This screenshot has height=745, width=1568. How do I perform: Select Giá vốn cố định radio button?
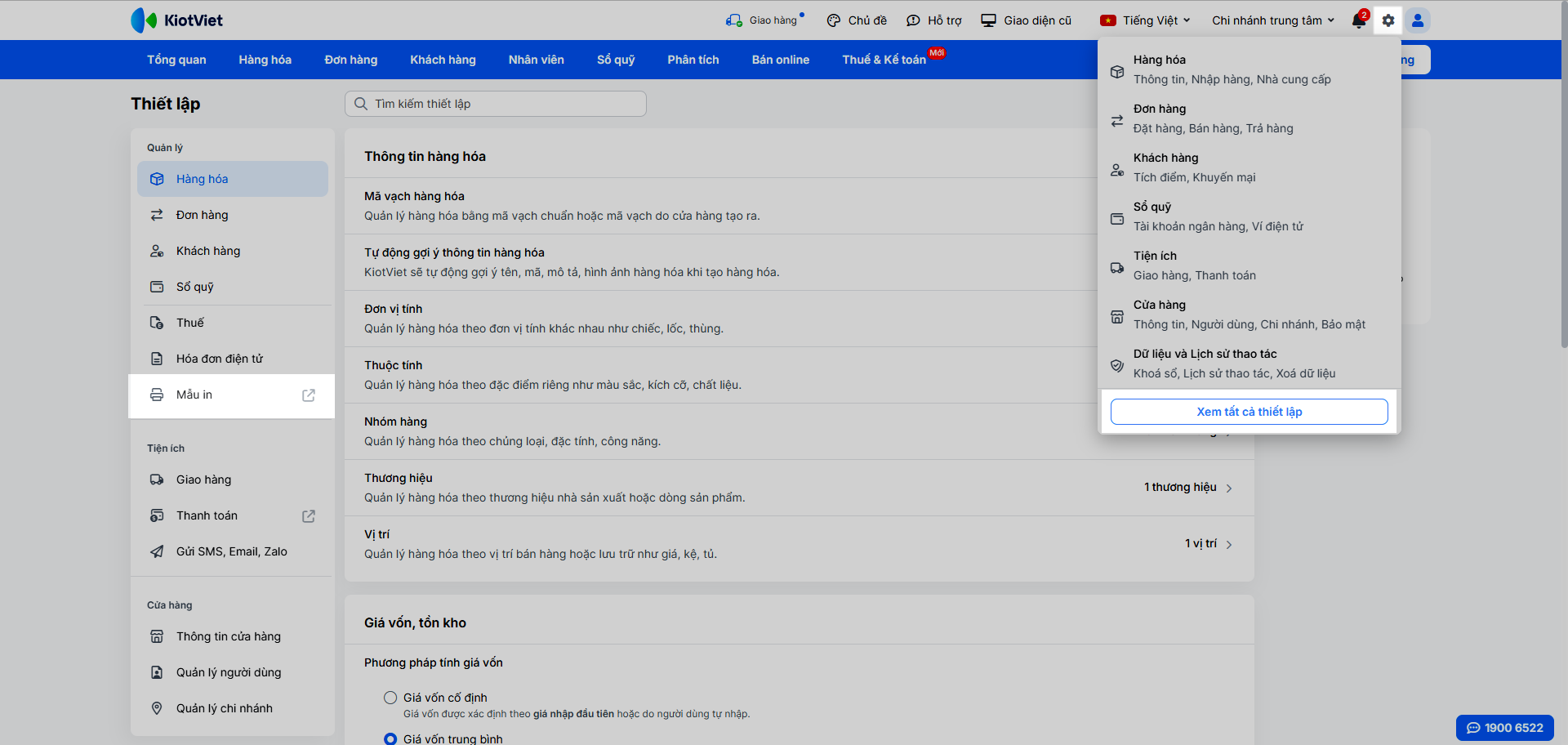click(390, 698)
